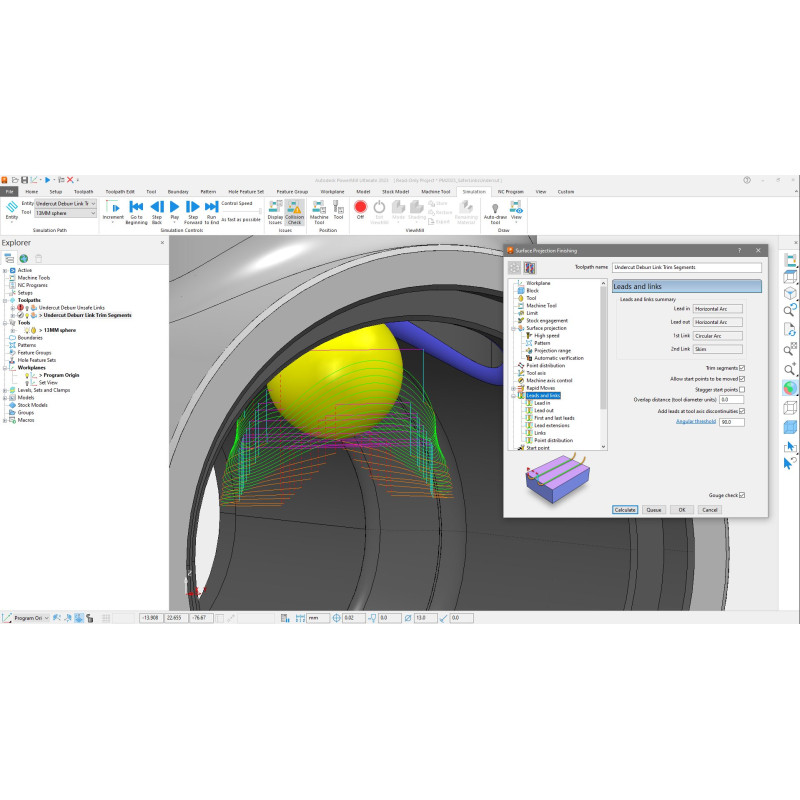The width and height of the screenshot is (800, 800).
Task: Select shaded view globe icon in right toolbar
Action: [790, 387]
